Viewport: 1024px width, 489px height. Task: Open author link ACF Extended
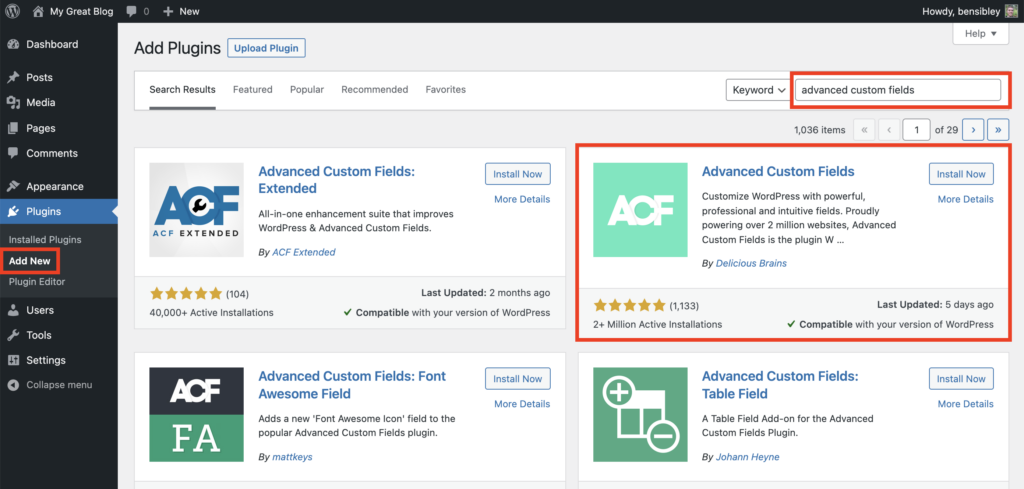pyautogui.click(x=304, y=252)
